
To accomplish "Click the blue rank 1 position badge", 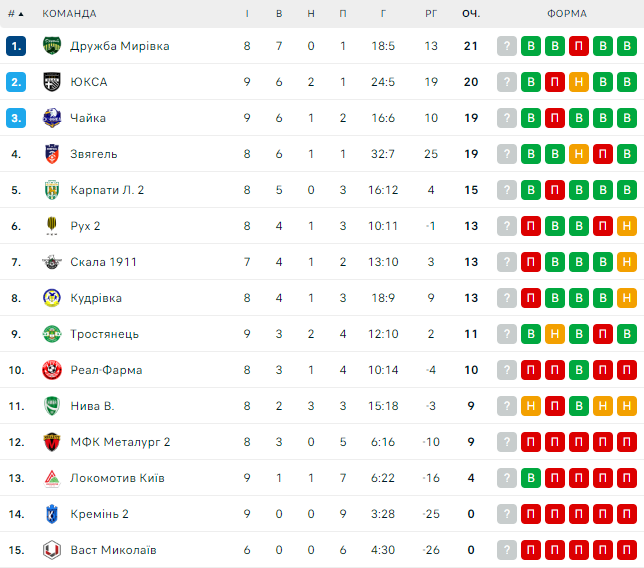I will click(15, 46).
